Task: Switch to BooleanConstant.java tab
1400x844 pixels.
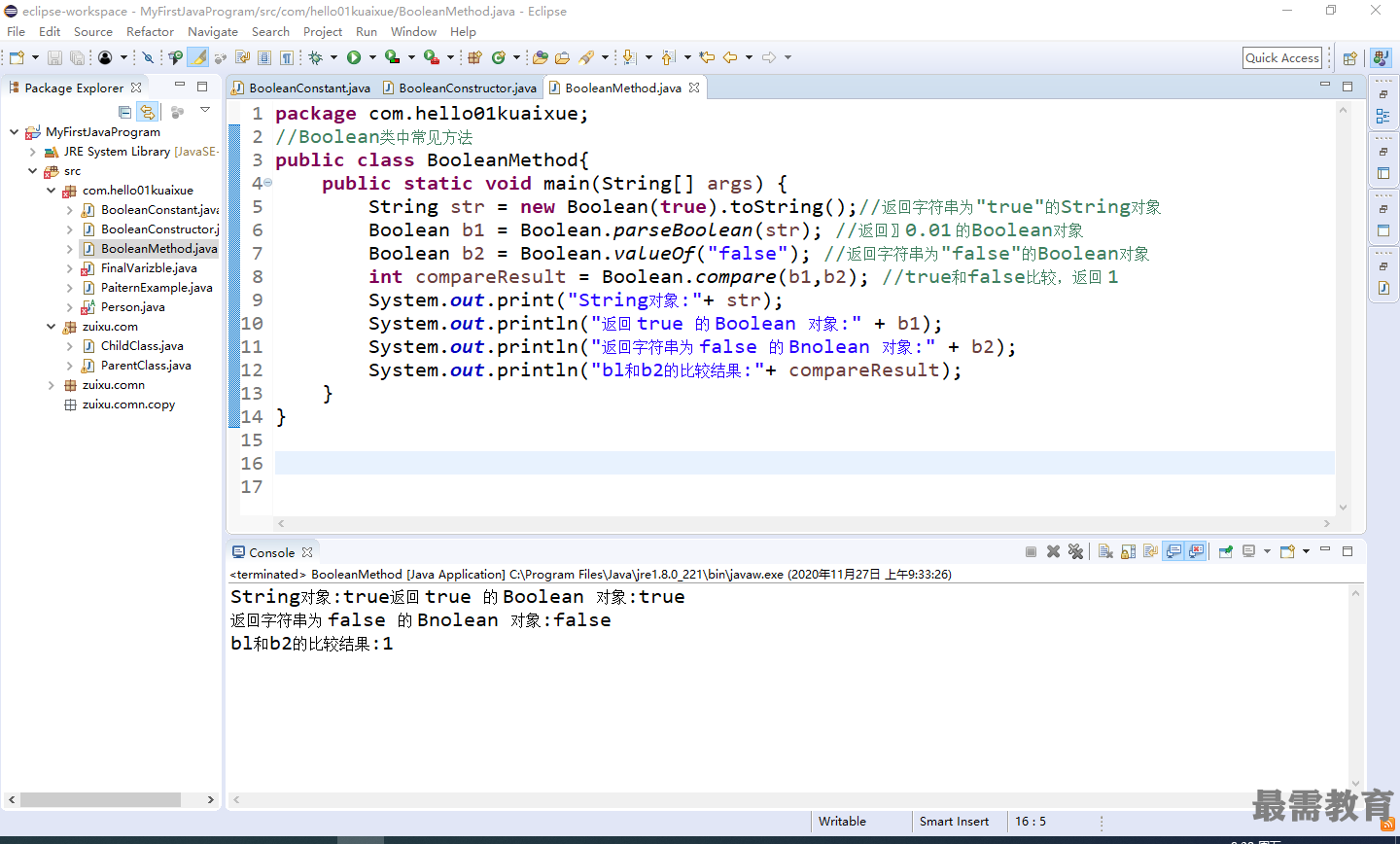Action: pos(301,88)
